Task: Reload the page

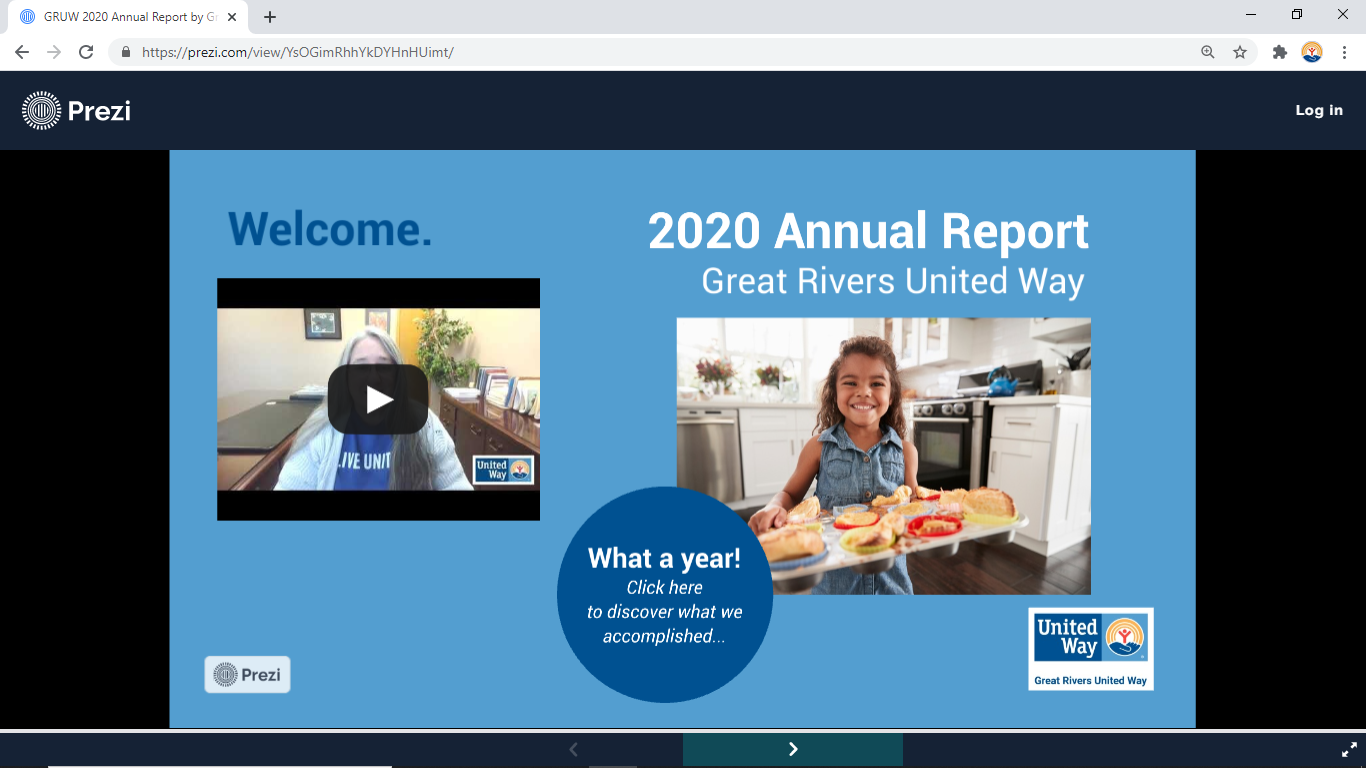Action: (86, 52)
